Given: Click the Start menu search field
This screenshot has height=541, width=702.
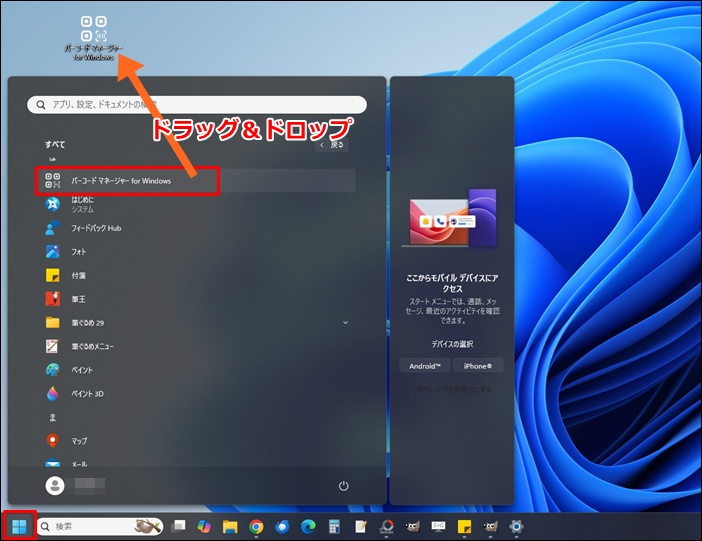Looking at the screenshot, I should (x=197, y=105).
